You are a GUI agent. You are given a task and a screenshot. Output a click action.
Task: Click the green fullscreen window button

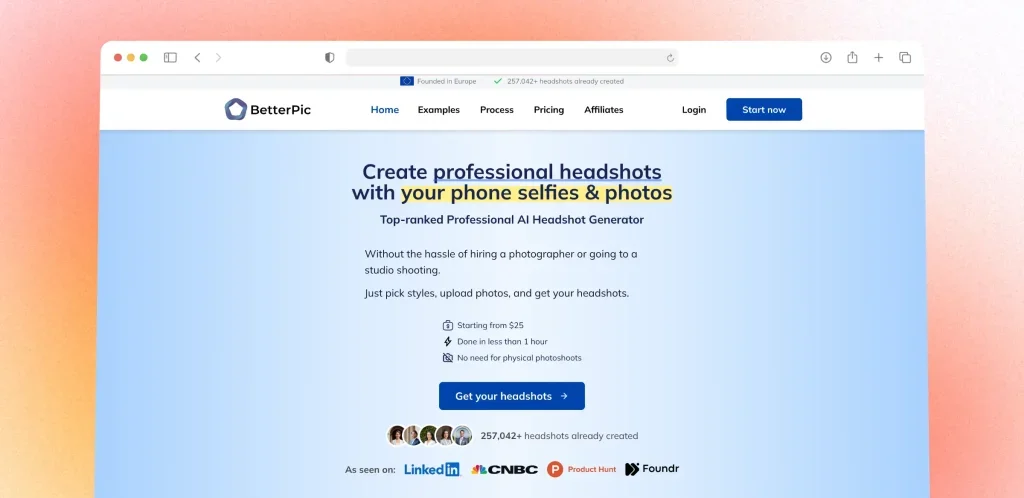[144, 57]
